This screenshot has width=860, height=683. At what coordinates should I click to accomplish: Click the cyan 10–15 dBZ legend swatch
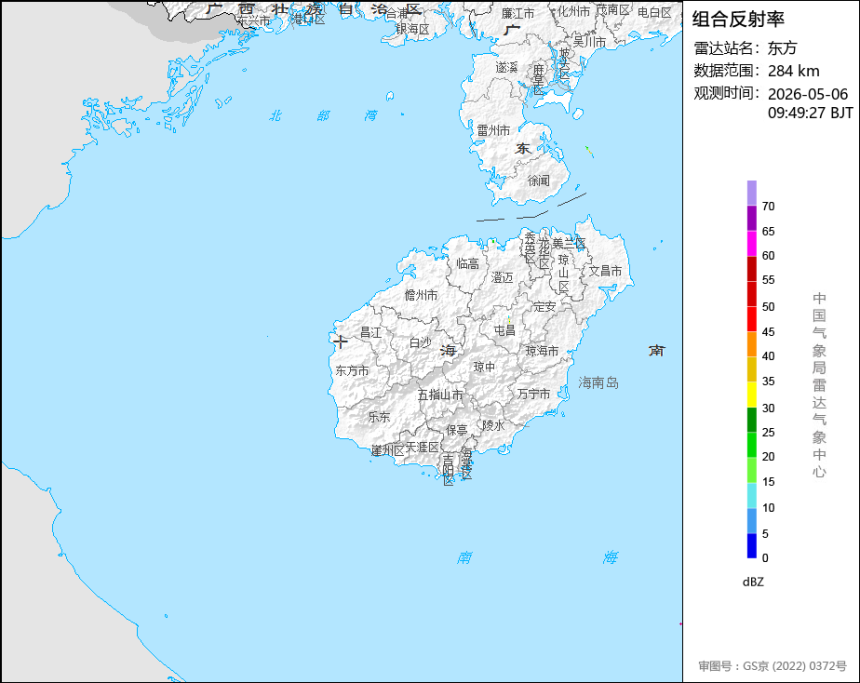point(751,495)
